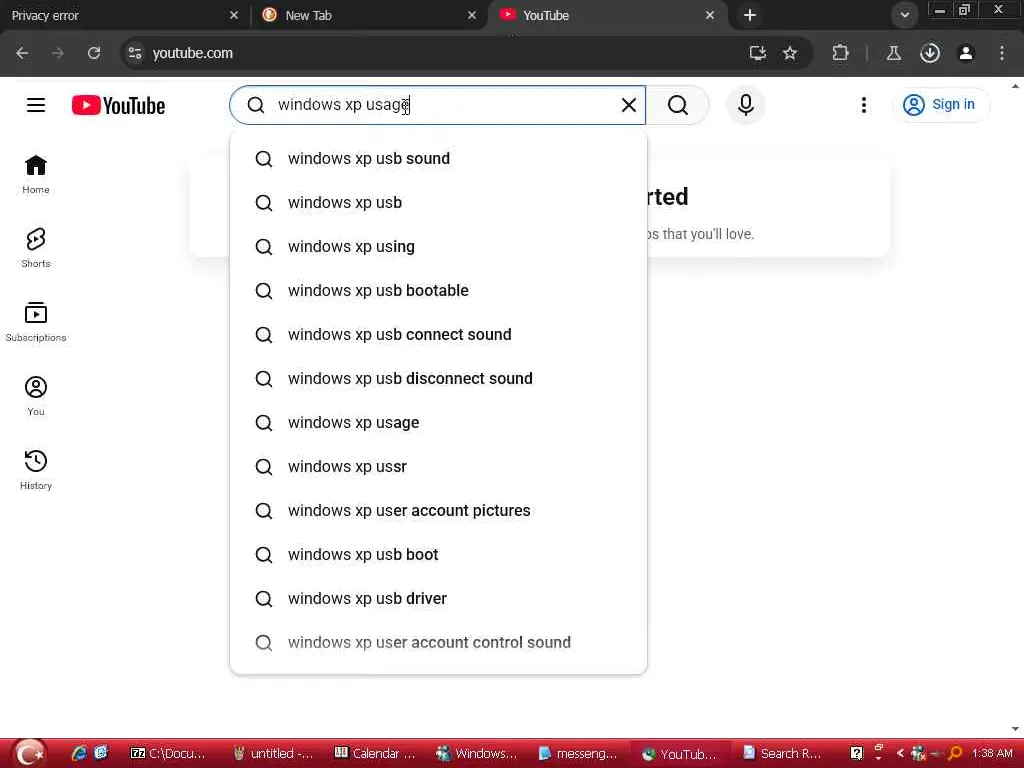Choose the suggestion that reads exactly "windows xp usb boot"
Viewport: 1024px width, 768px height.
point(438,554)
